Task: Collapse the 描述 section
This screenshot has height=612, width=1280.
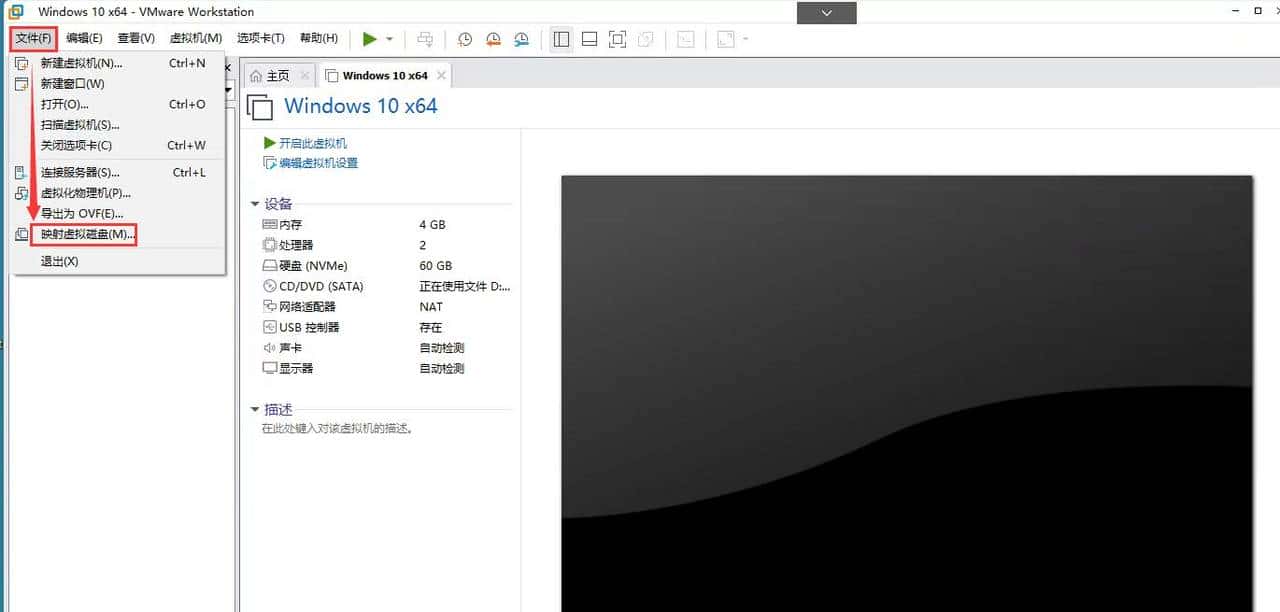Action: (x=256, y=408)
